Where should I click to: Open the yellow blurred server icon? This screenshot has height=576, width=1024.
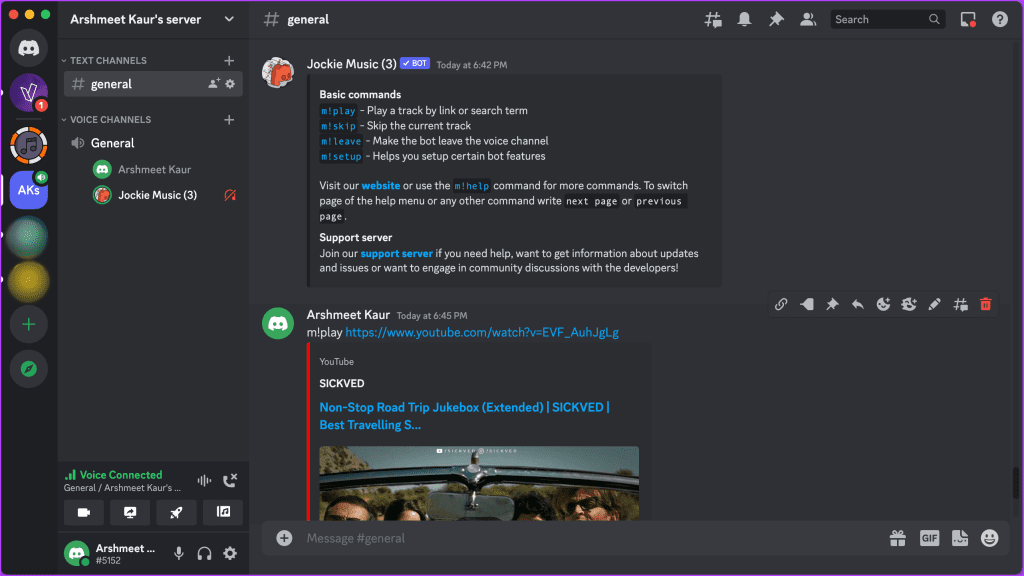29,280
